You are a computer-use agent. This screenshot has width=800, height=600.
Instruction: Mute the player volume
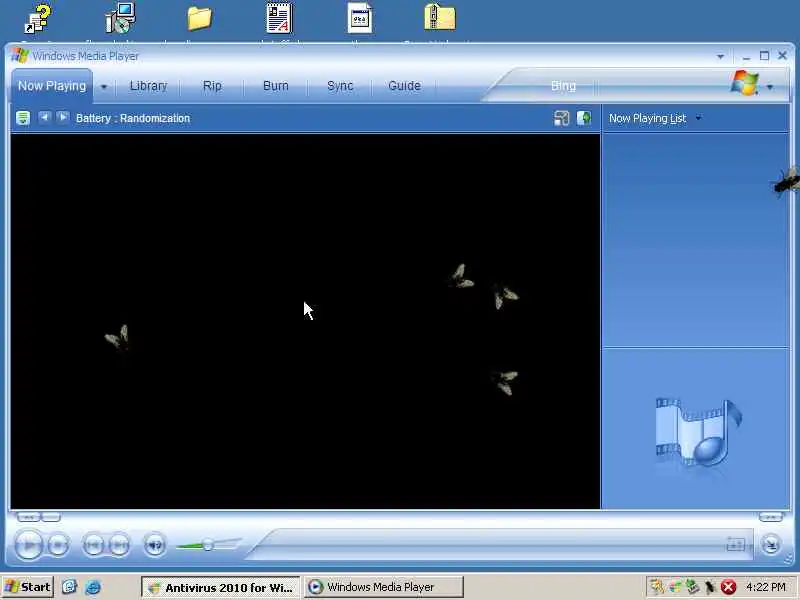coord(155,545)
